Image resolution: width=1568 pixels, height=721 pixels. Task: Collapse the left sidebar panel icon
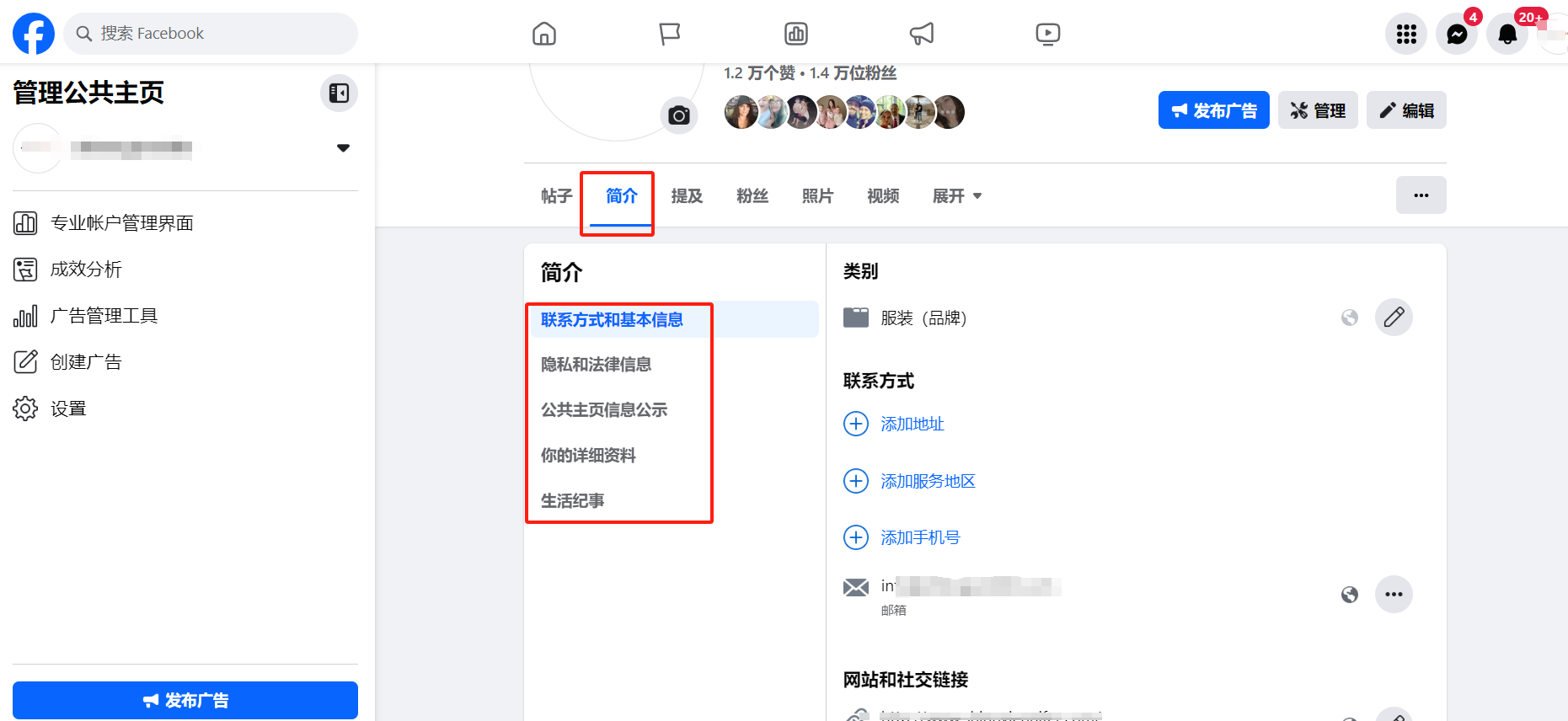point(339,93)
